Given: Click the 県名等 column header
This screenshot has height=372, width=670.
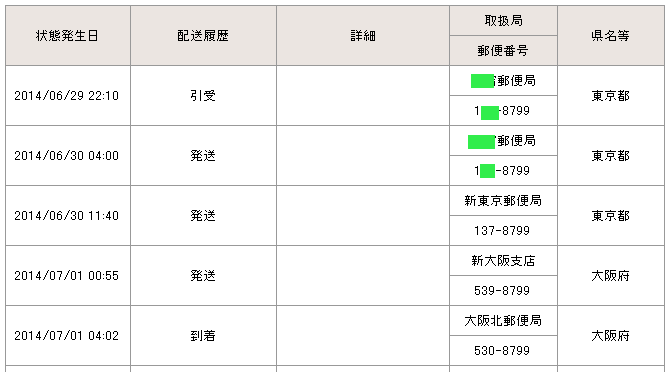Looking at the screenshot, I should click(x=611, y=35).
